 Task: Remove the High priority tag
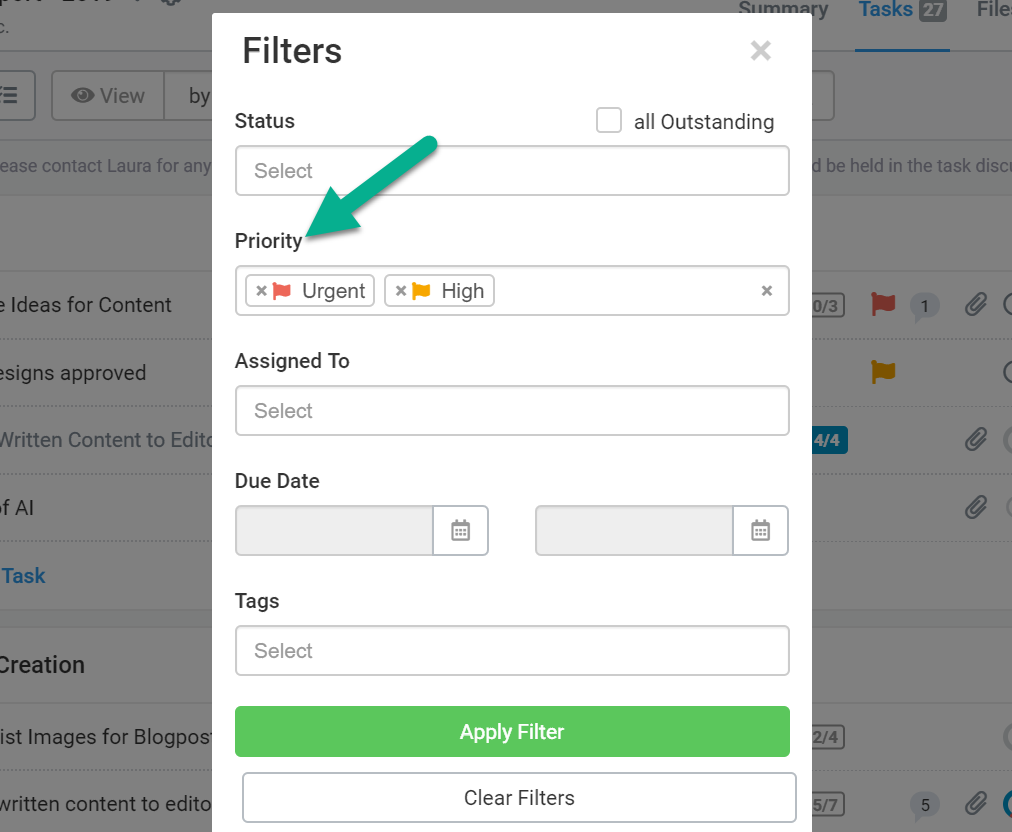pyautogui.click(x=401, y=290)
